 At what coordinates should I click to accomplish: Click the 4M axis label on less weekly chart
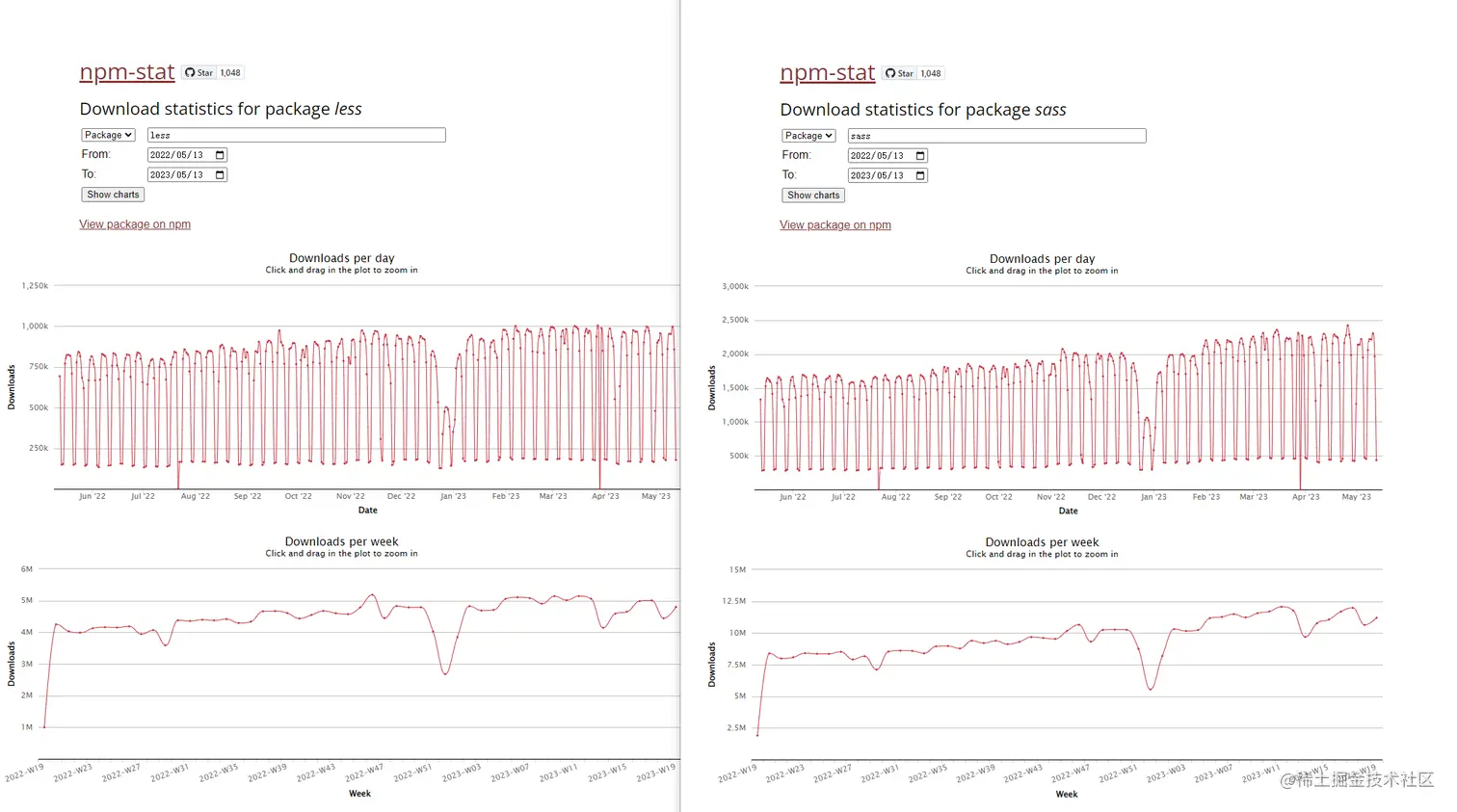click(27, 633)
